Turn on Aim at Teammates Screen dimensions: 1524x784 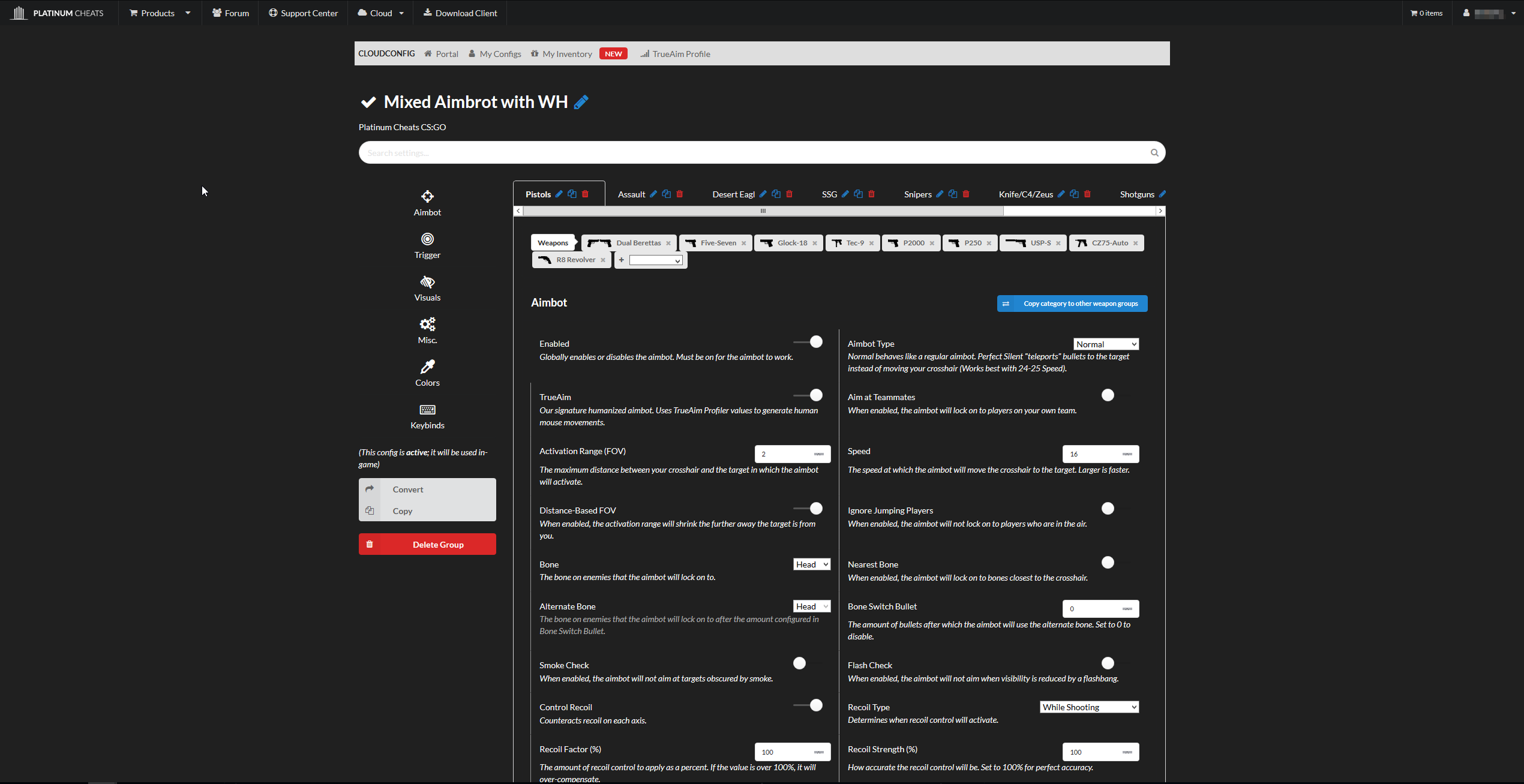(x=1108, y=395)
